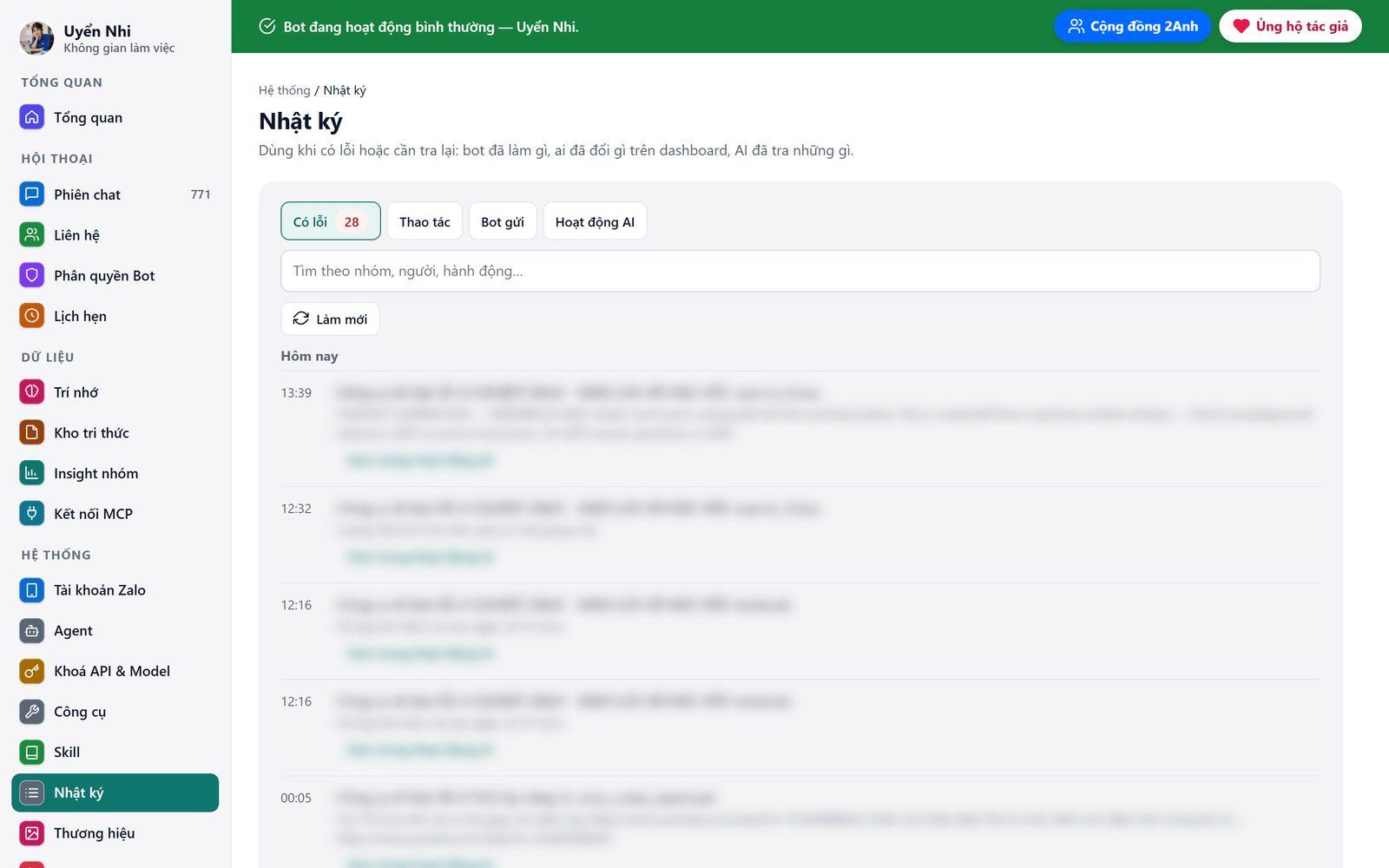
Task: Focus the log search input field
Action: 800,271
